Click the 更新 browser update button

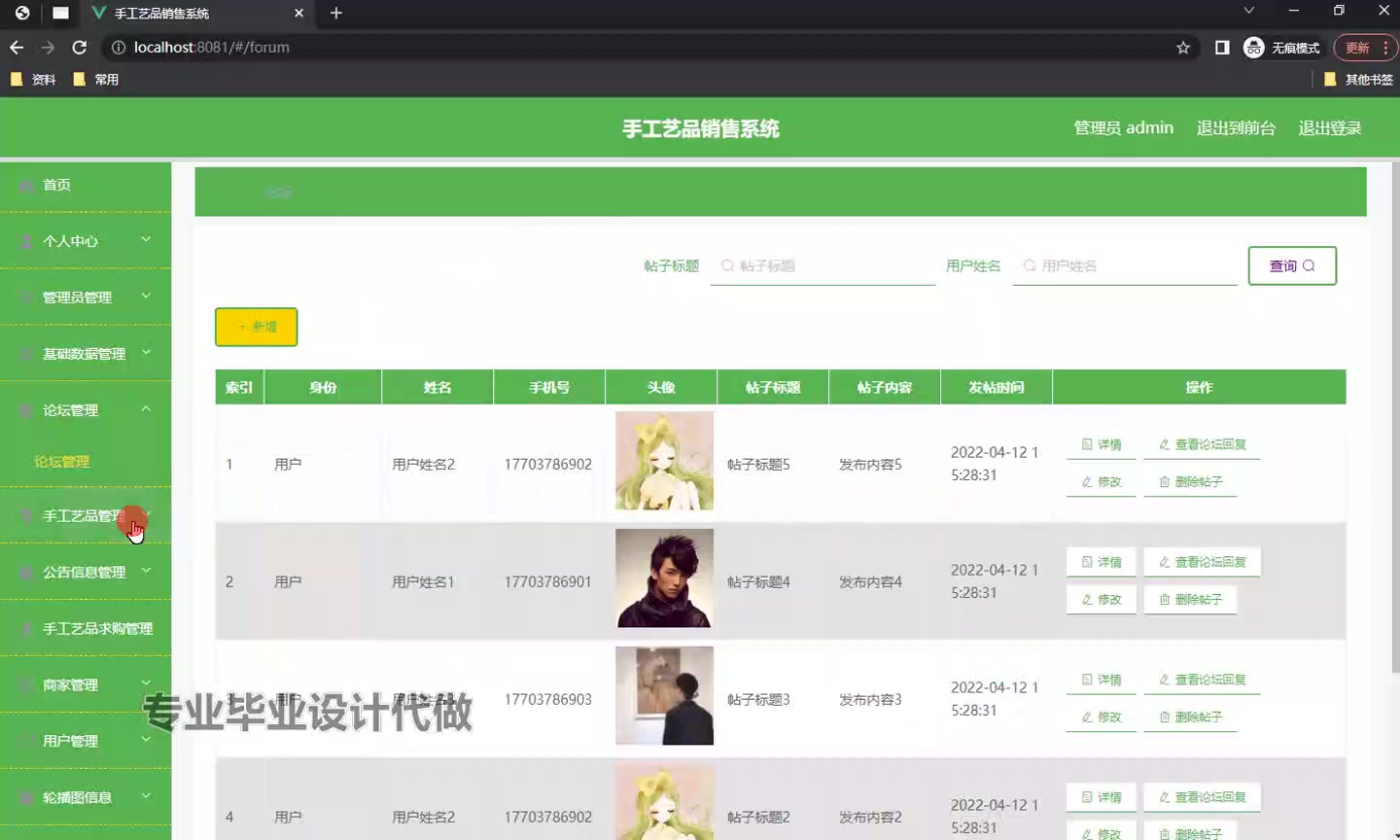coord(1365,47)
